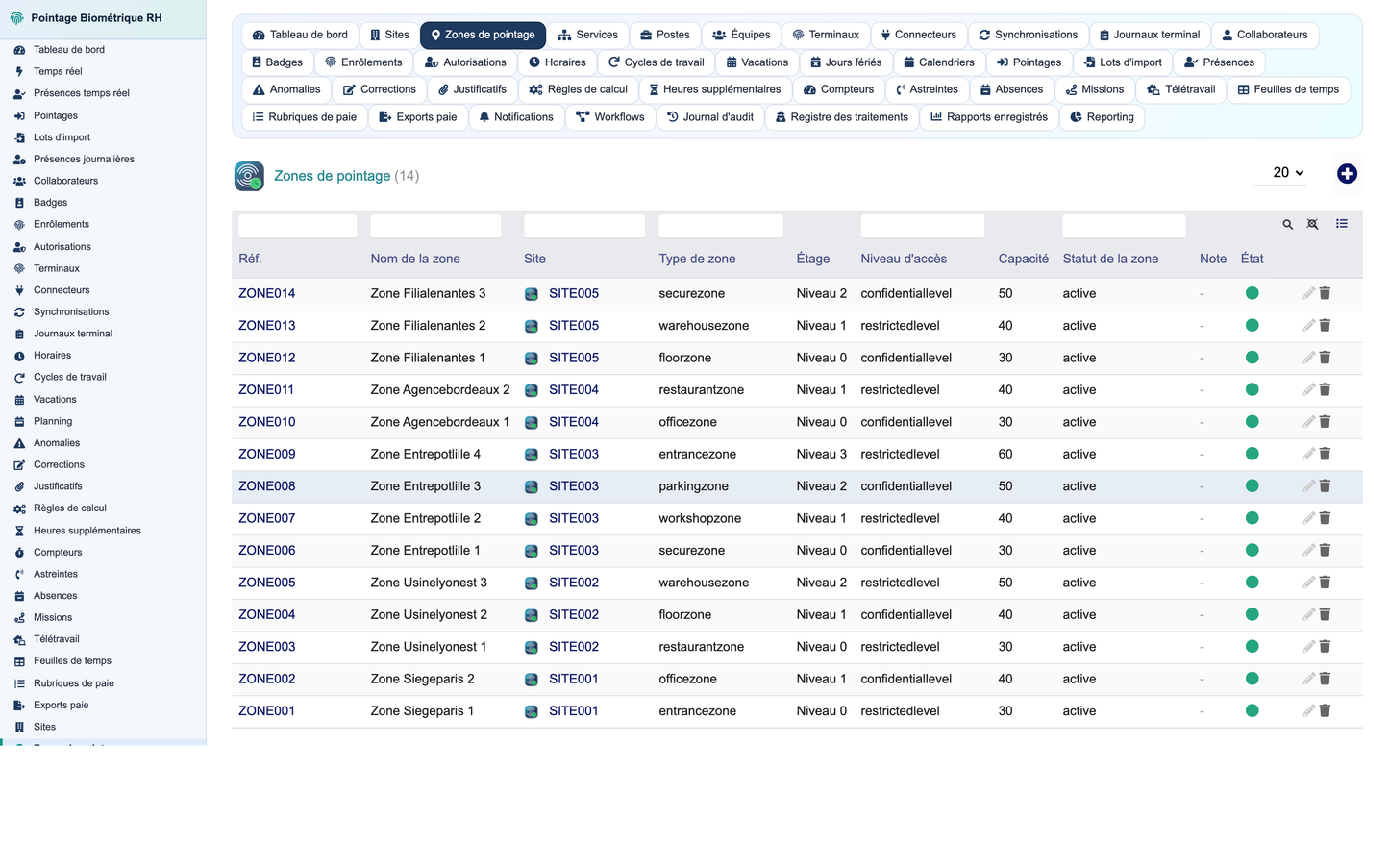Click the Réf. filter input field
This screenshot has height=868, width=1389.
tap(297, 226)
